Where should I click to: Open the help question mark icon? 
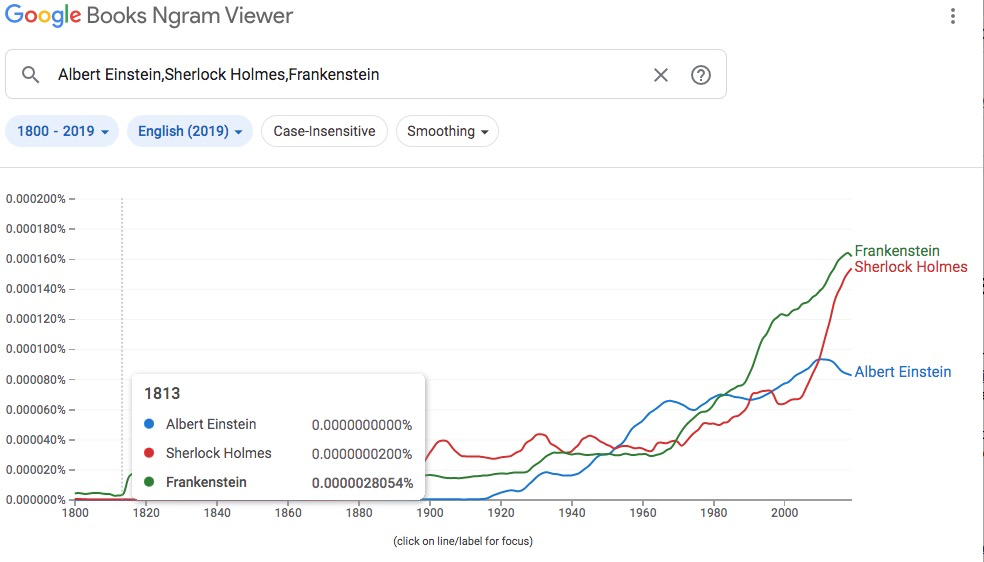coord(701,75)
